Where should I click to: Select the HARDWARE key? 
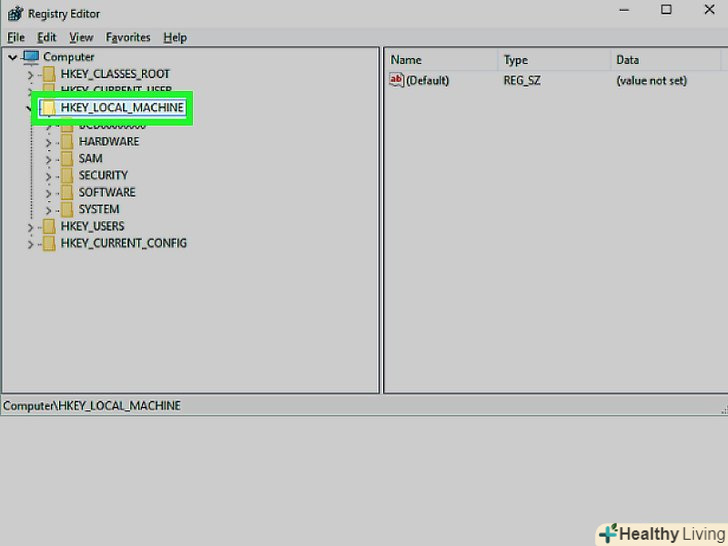(x=109, y=142)
